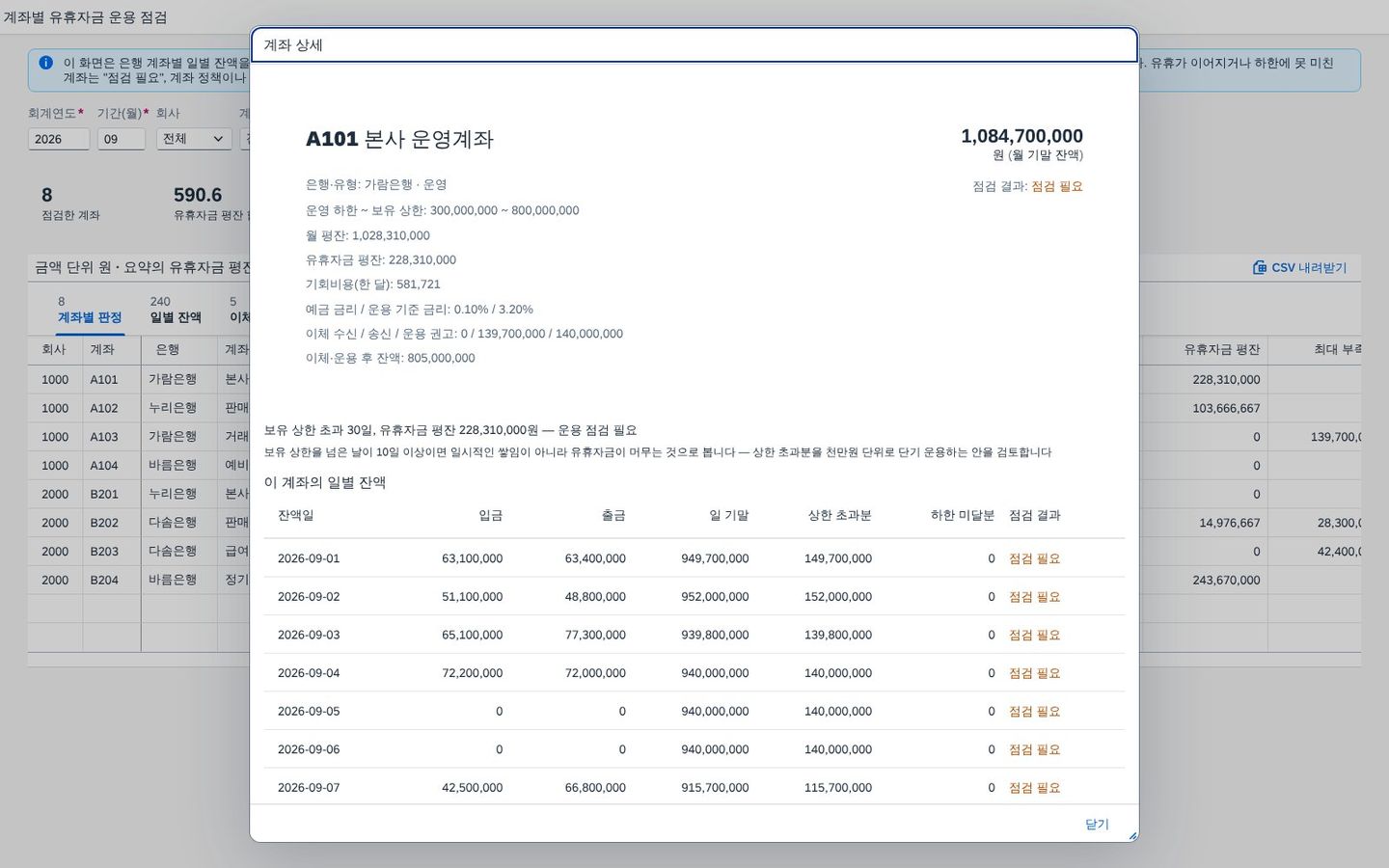Click the 243,670,000 value in the B204 row
The width and height of the screenshot is (1389, 868).
(x=1226, y=581)
